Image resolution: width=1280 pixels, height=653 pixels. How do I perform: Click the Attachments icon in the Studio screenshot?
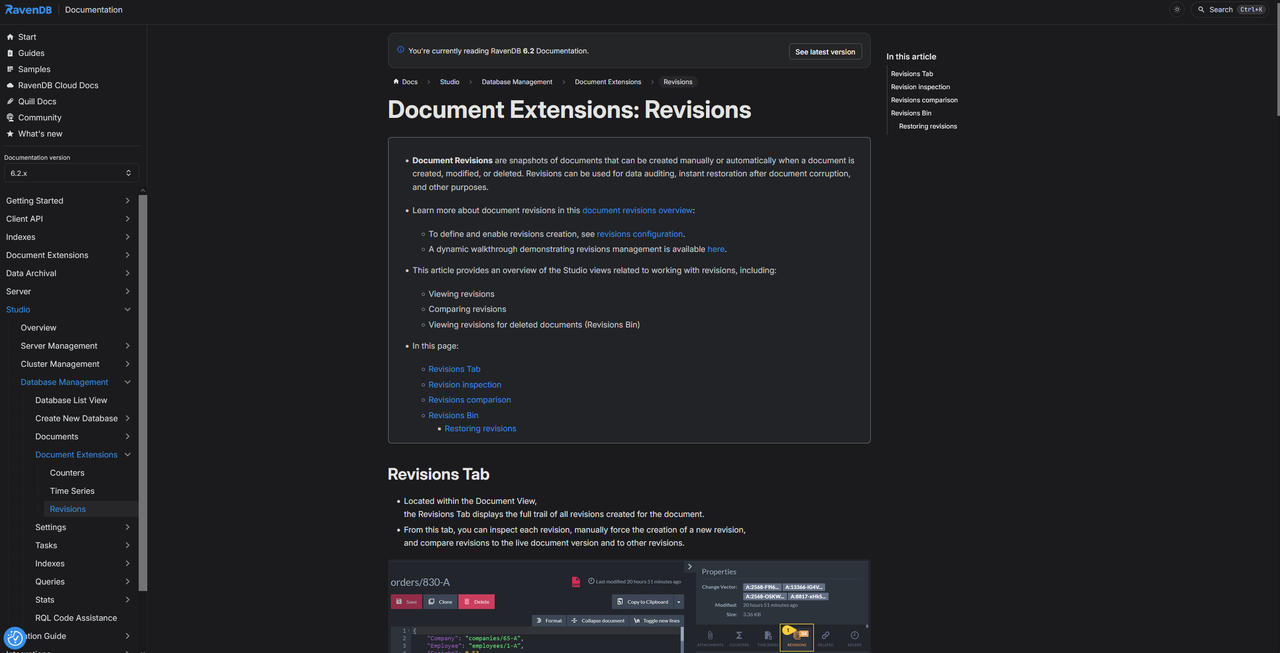710,637
